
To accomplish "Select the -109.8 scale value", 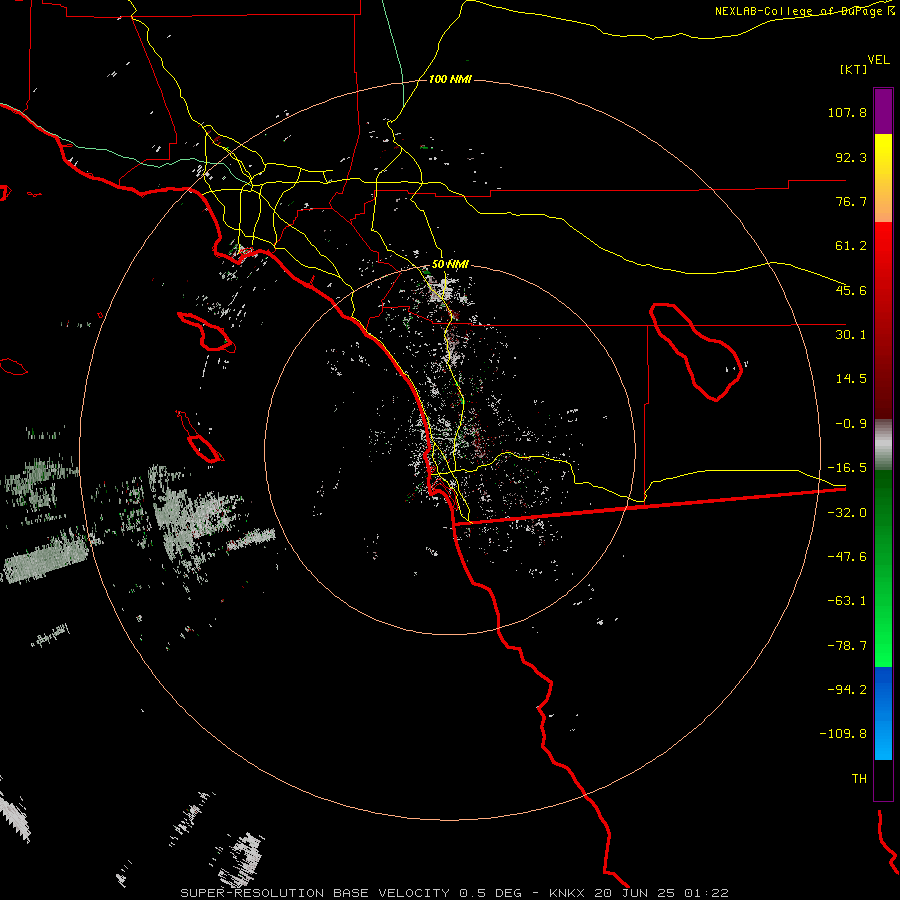I will point(843,734).
